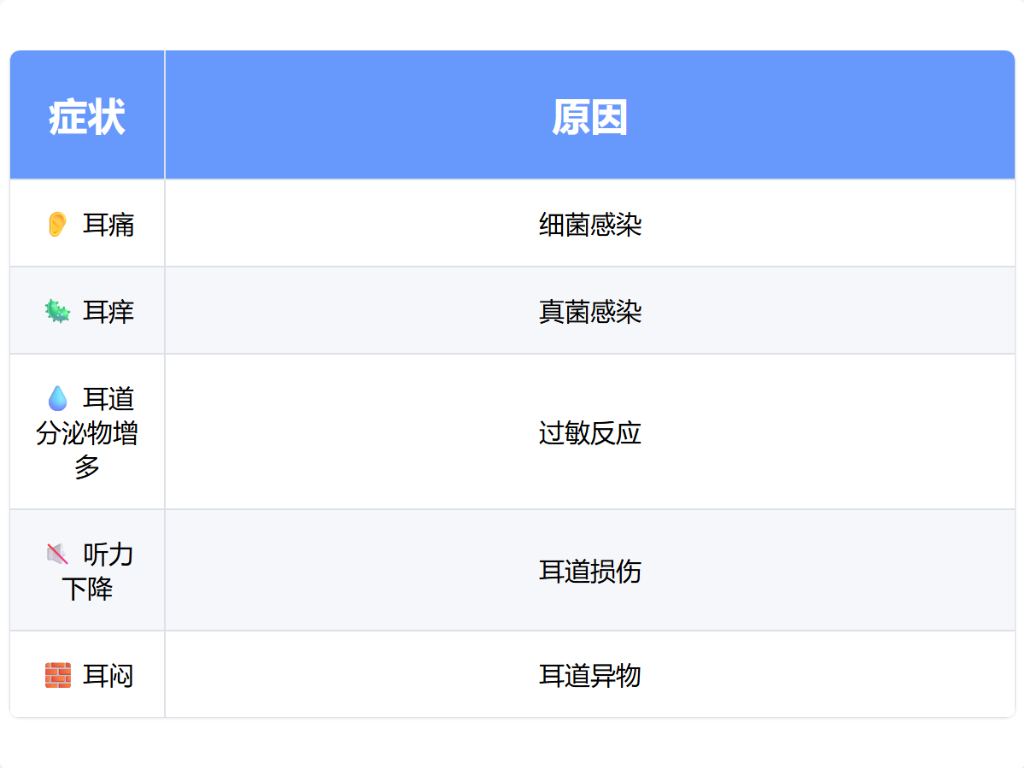The width and height of the screenshot is (1024, 768).
Task: Click the 耳道异物 cause cell
Action: pos(590,676)
